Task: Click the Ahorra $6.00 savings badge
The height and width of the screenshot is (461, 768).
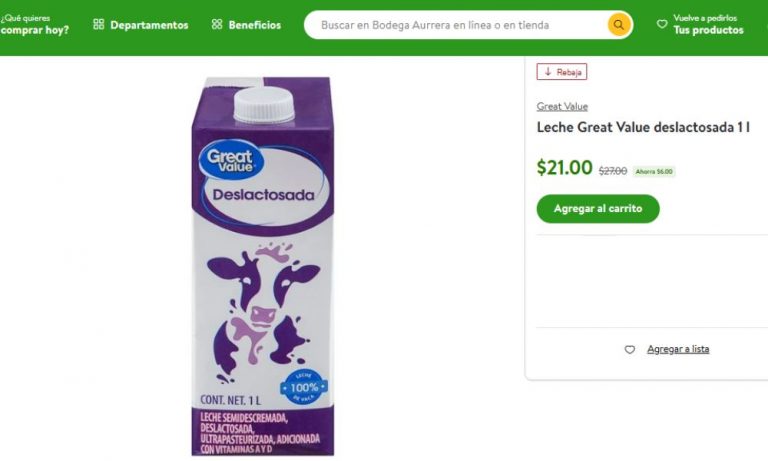Action: 654,171
